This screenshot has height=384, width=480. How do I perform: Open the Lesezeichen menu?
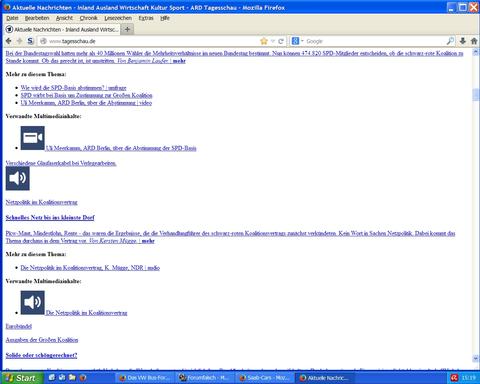(118, 18)
